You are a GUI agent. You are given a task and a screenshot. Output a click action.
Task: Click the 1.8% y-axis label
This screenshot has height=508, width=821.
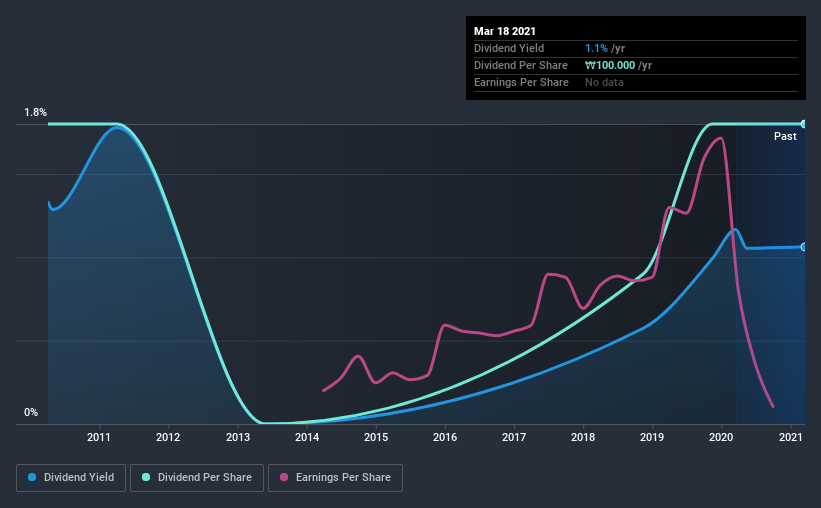[x=35, y=113]
